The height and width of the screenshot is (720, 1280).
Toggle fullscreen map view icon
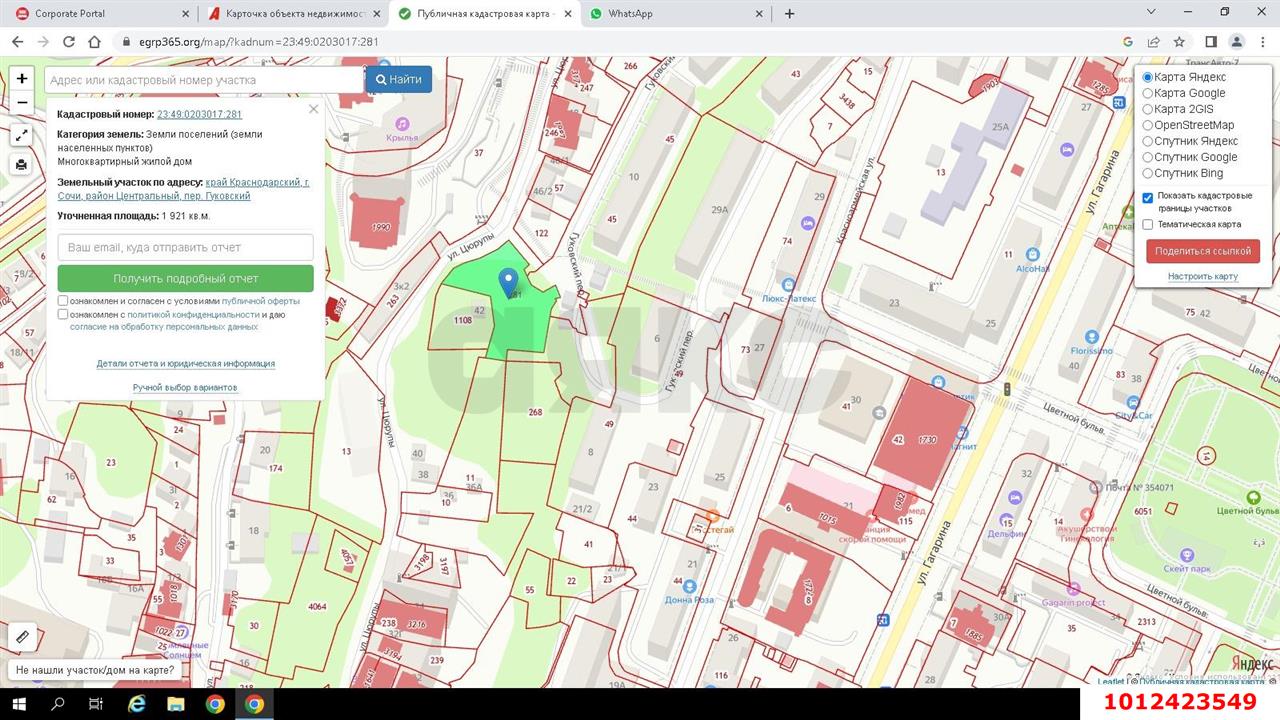[x=22, y=135]
